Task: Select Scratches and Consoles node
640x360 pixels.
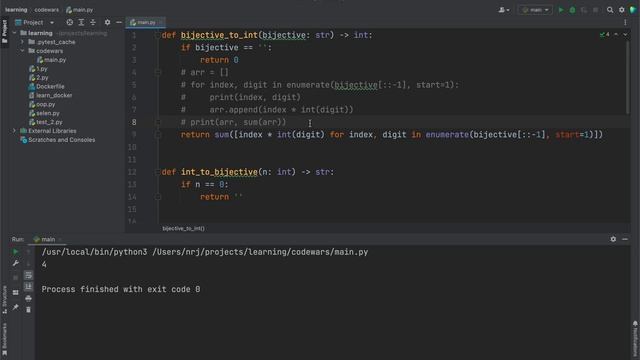Action: pos(58,140)
